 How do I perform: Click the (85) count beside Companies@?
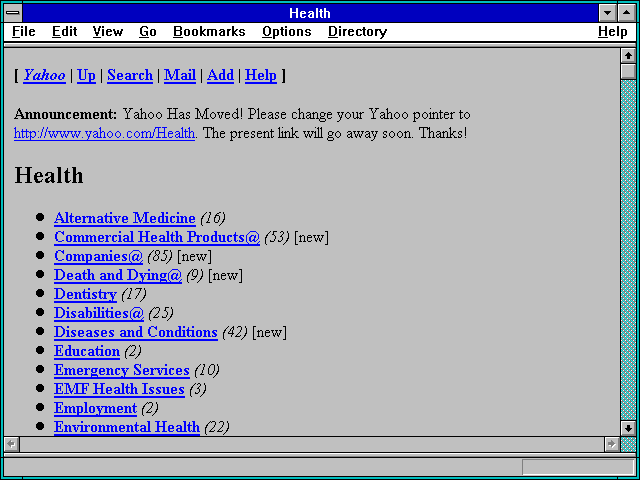click(x=160, y=256)
